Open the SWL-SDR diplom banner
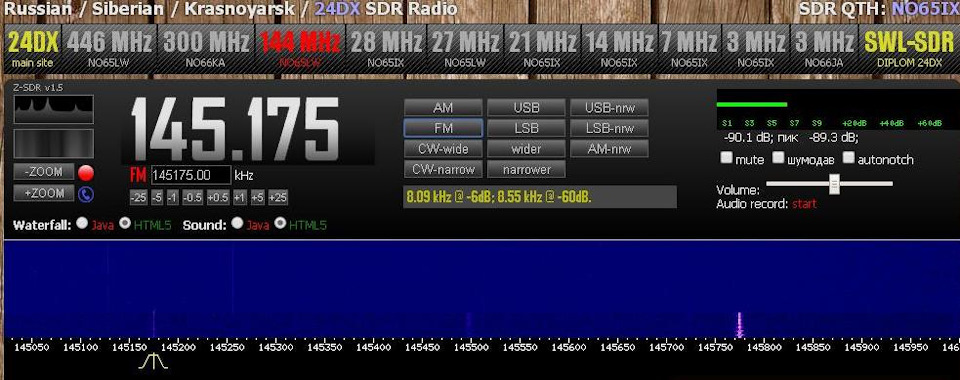Image resolution: width=960 pixels, height=380 pixels. [909, 48]
